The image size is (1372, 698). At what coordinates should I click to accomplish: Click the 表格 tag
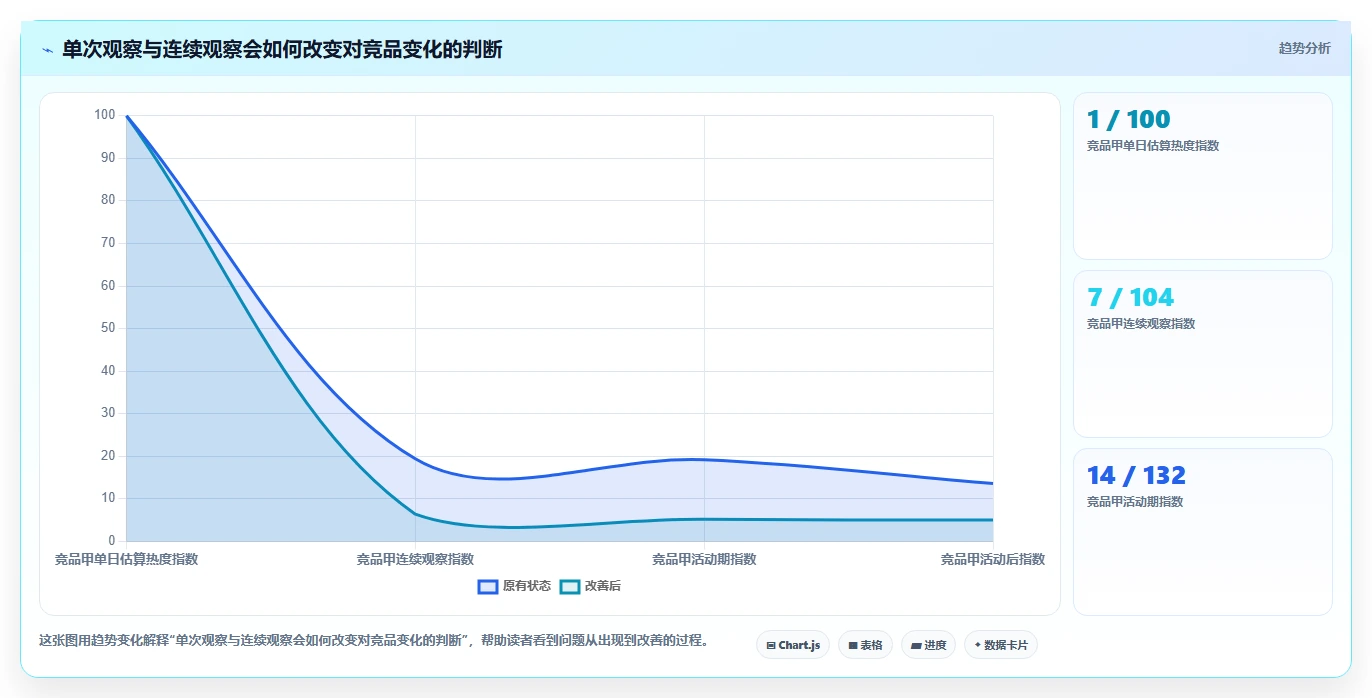865,645
